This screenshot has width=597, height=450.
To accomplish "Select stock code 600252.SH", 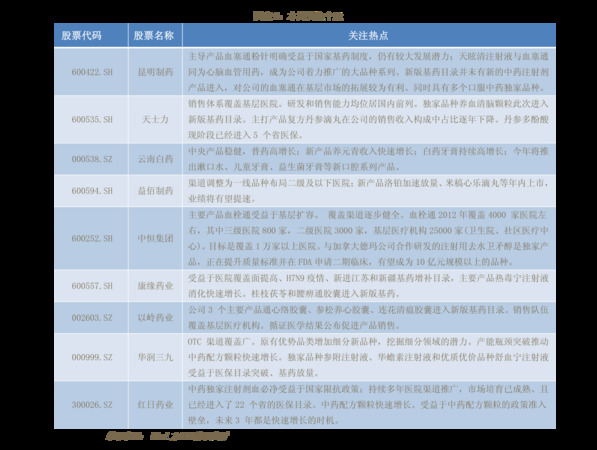I will pos(92,238).
